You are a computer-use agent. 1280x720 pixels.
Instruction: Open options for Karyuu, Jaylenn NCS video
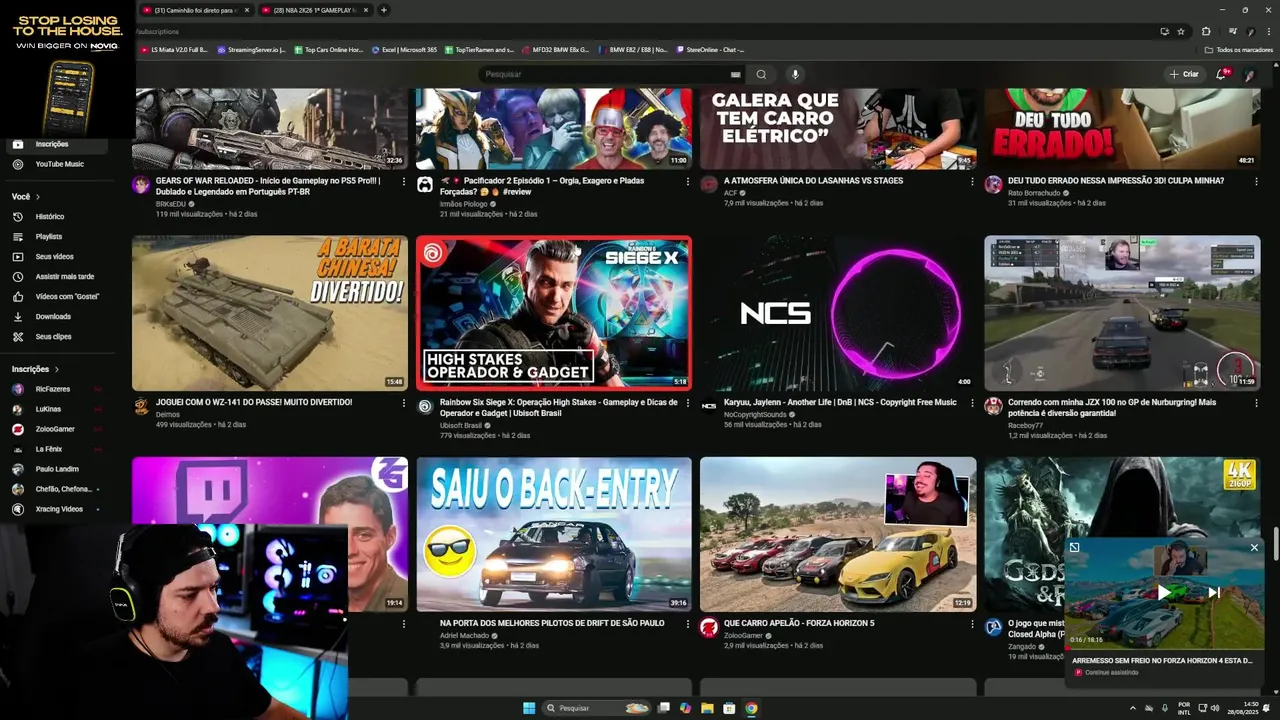click(x=972, y=403)
